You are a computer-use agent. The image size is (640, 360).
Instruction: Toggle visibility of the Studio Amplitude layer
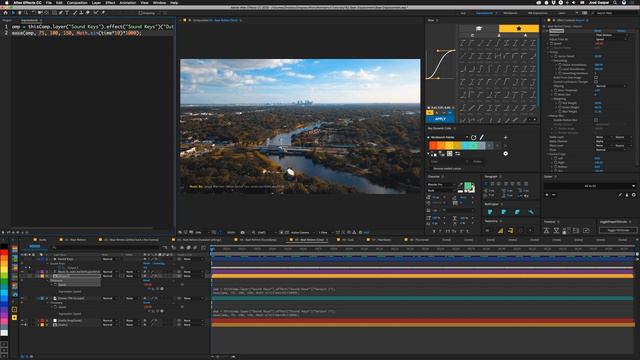[x=22, y=321]
